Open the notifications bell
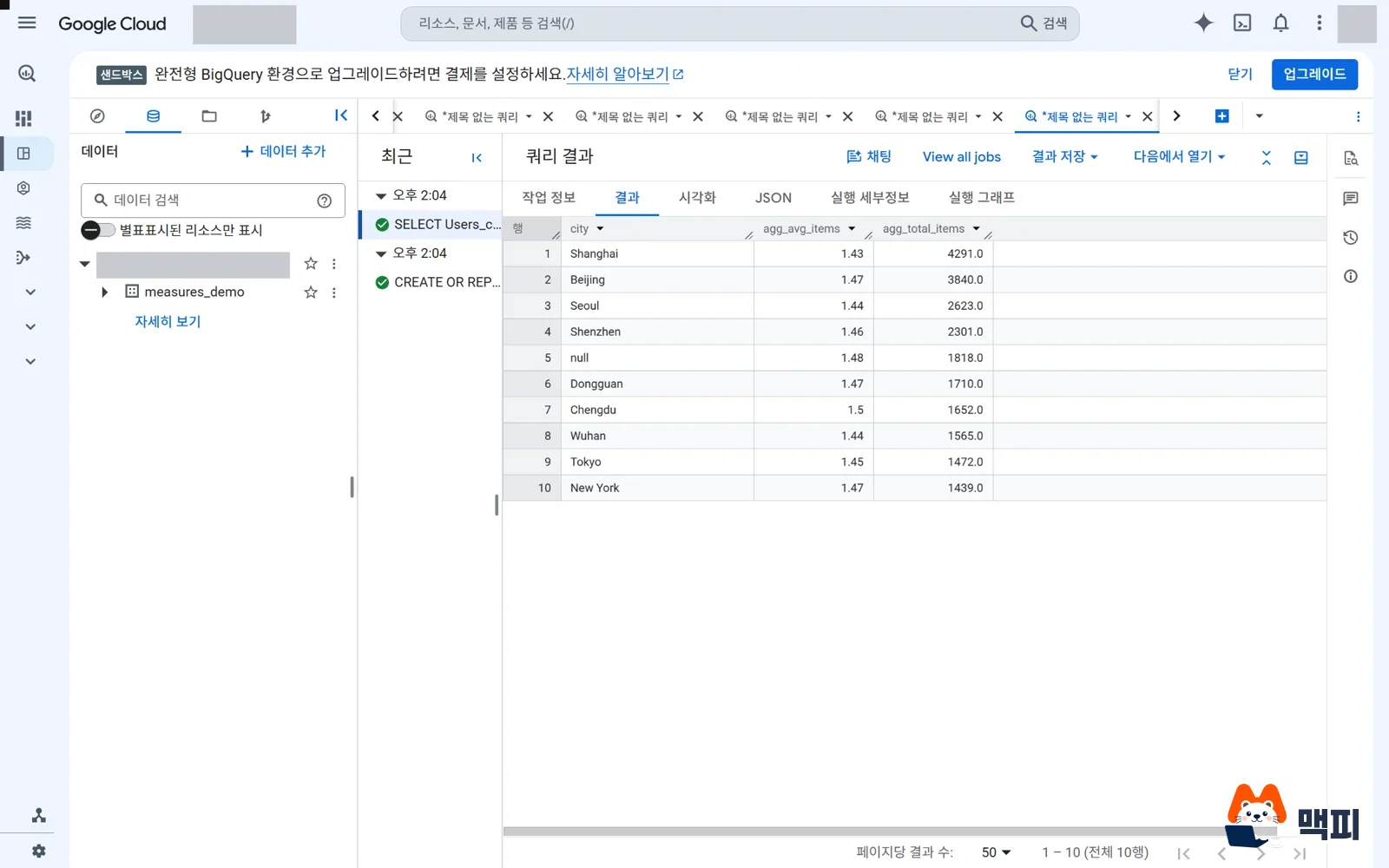 click(1280, 23)
